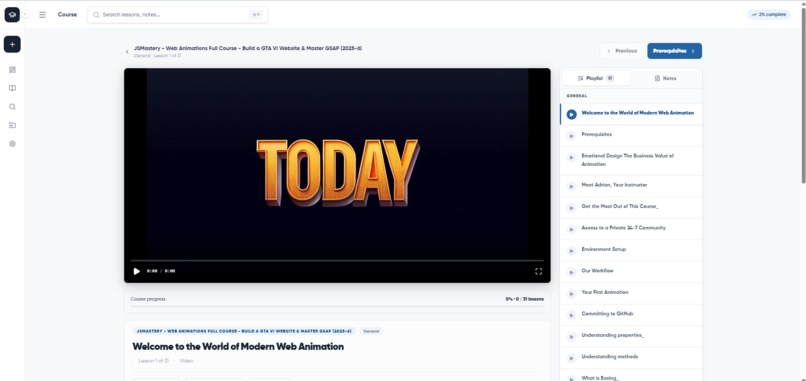This screenshot has height=381, width=806.
Task: Click the GENERAL section header in the playlist
Action: [x=577, y=96]
